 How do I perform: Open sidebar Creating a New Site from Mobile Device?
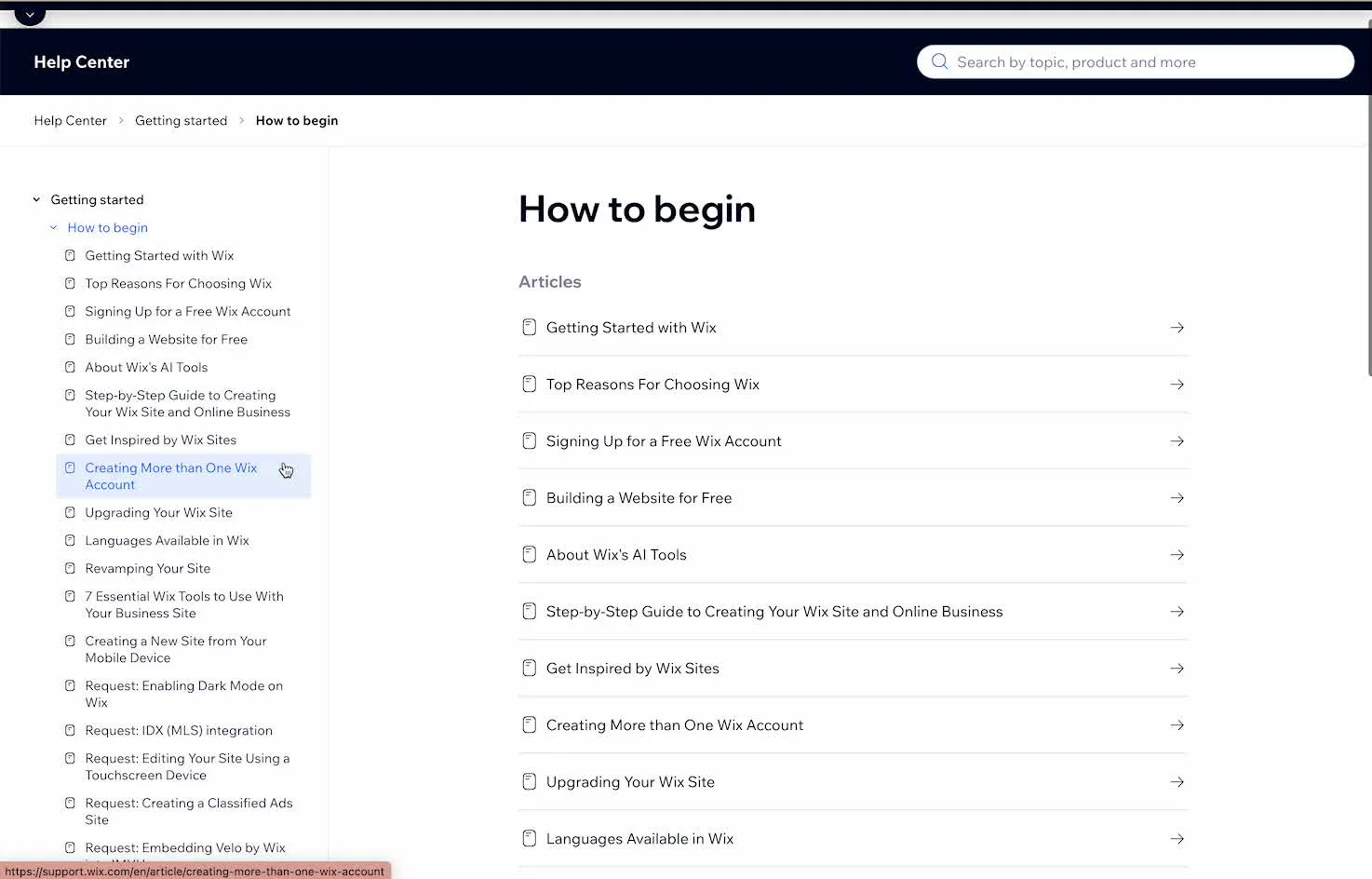175,649
